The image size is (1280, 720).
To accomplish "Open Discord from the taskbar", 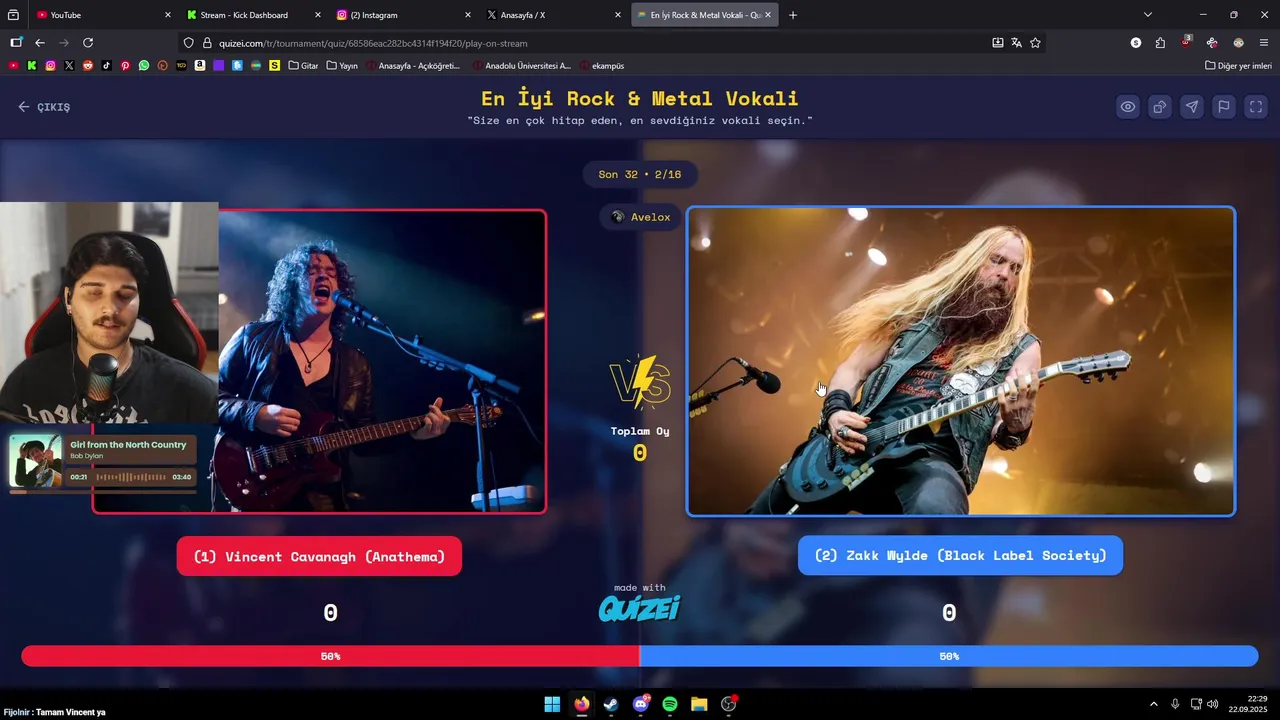I will 641,704.
